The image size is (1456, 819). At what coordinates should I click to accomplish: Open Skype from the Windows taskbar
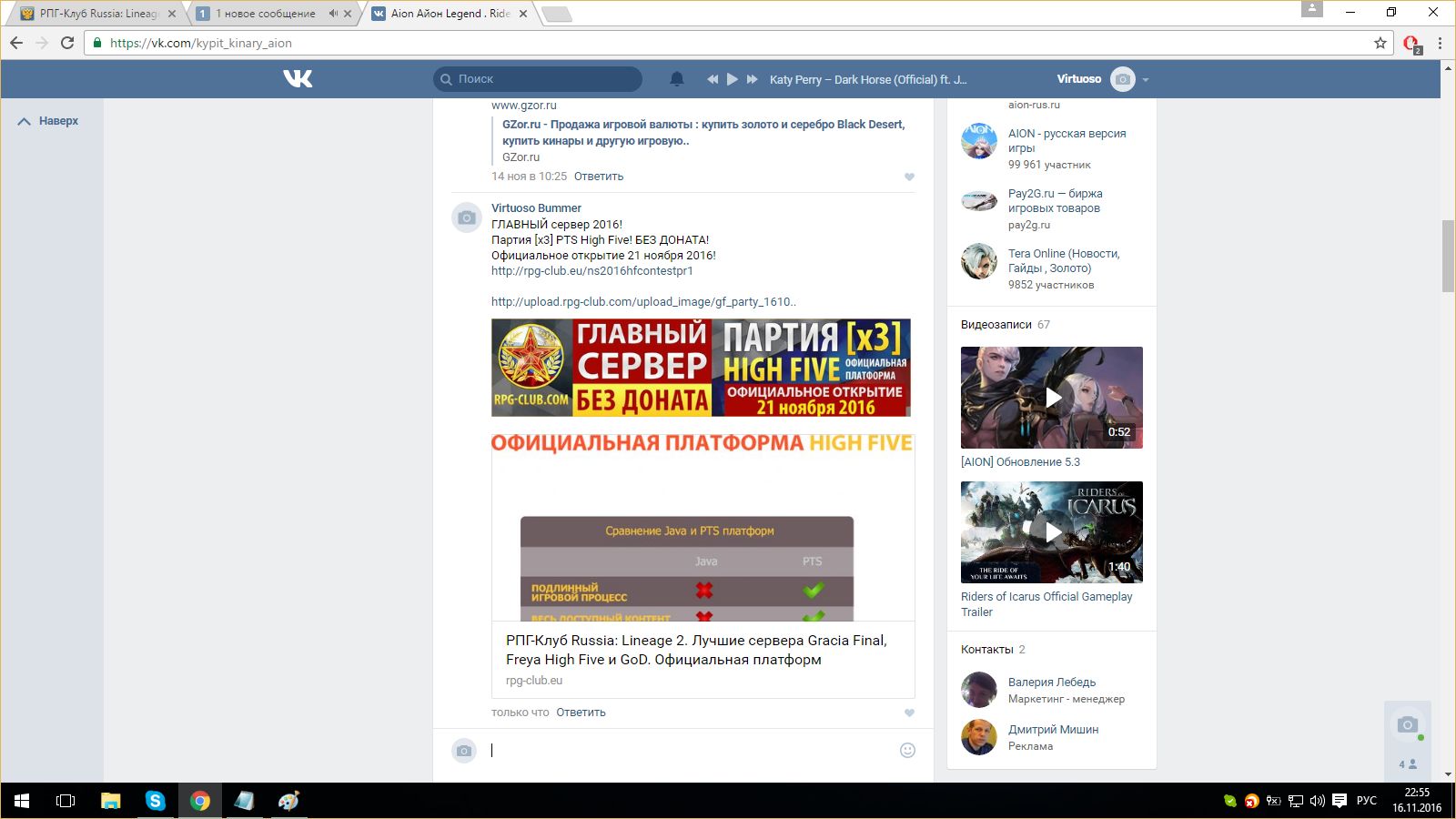click(156, 801)
